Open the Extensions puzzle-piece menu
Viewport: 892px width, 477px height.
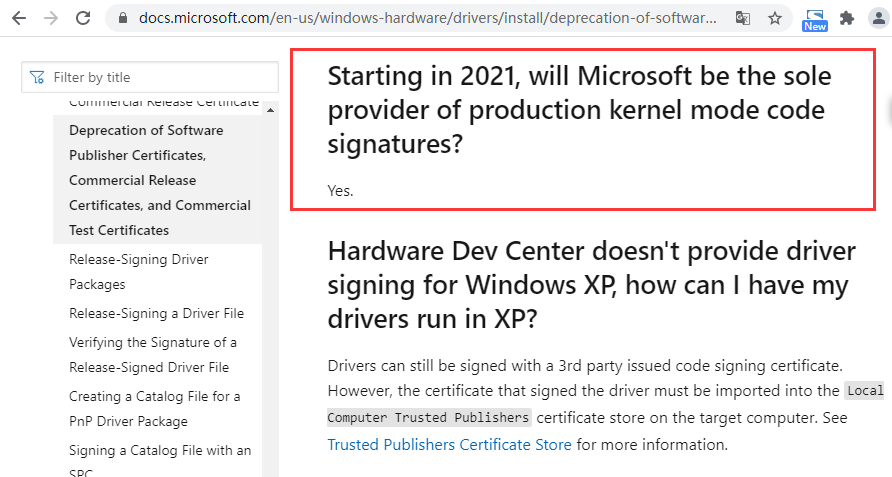point(847,18)
